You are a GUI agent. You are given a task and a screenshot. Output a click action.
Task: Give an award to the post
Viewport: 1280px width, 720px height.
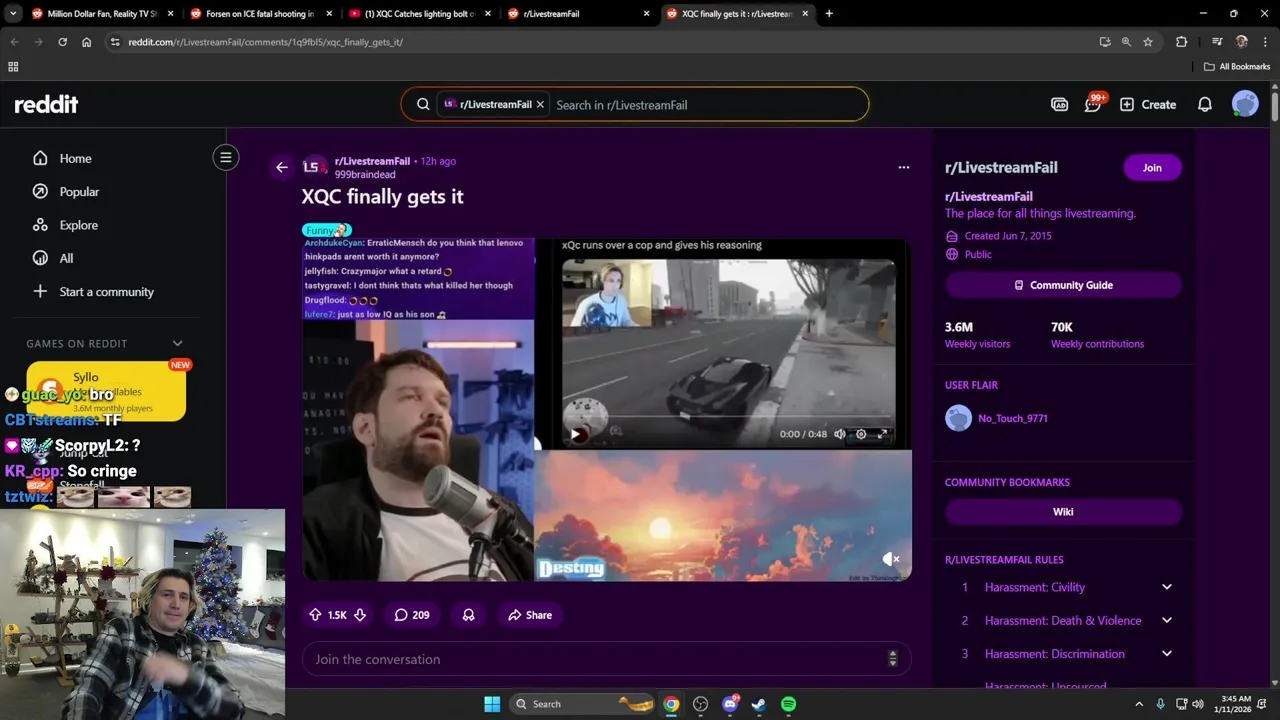point(468,615)
